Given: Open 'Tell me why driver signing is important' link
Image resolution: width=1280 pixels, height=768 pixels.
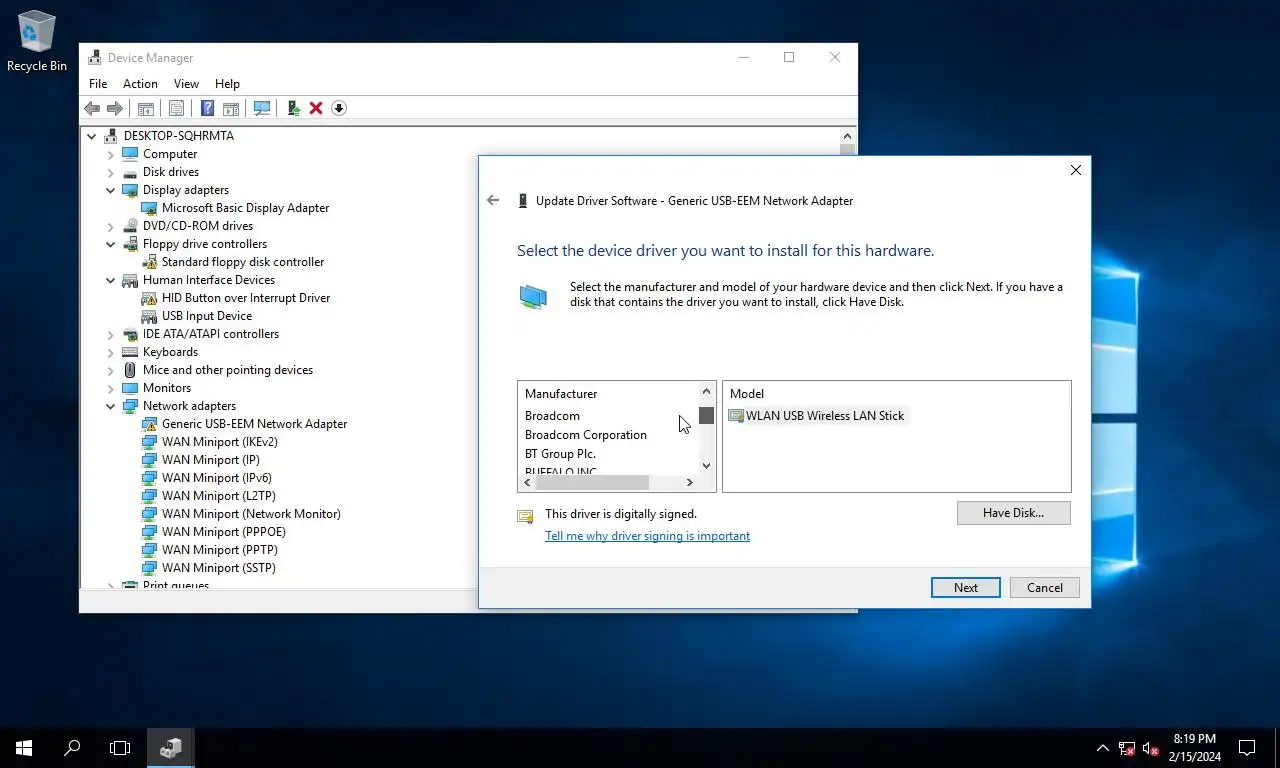Looking at the screenshot, I should tap(647, 536).
